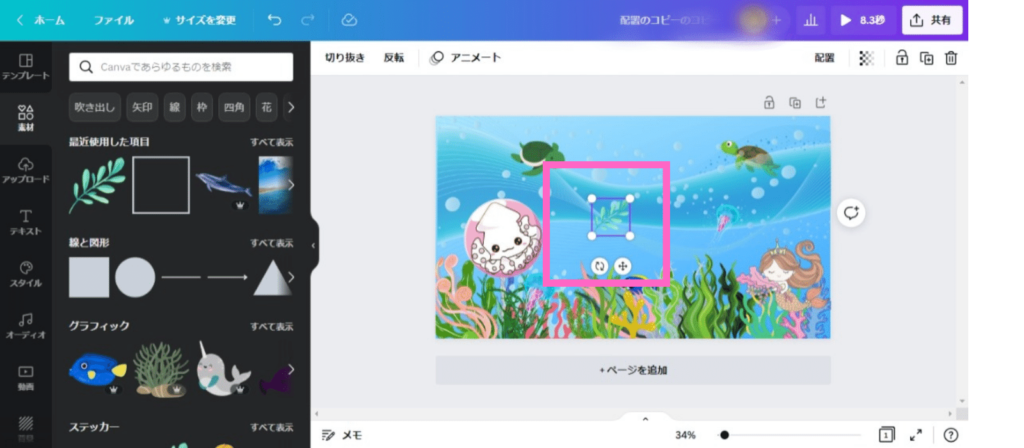Insert the plain line shape

click(x=181, y=277)
